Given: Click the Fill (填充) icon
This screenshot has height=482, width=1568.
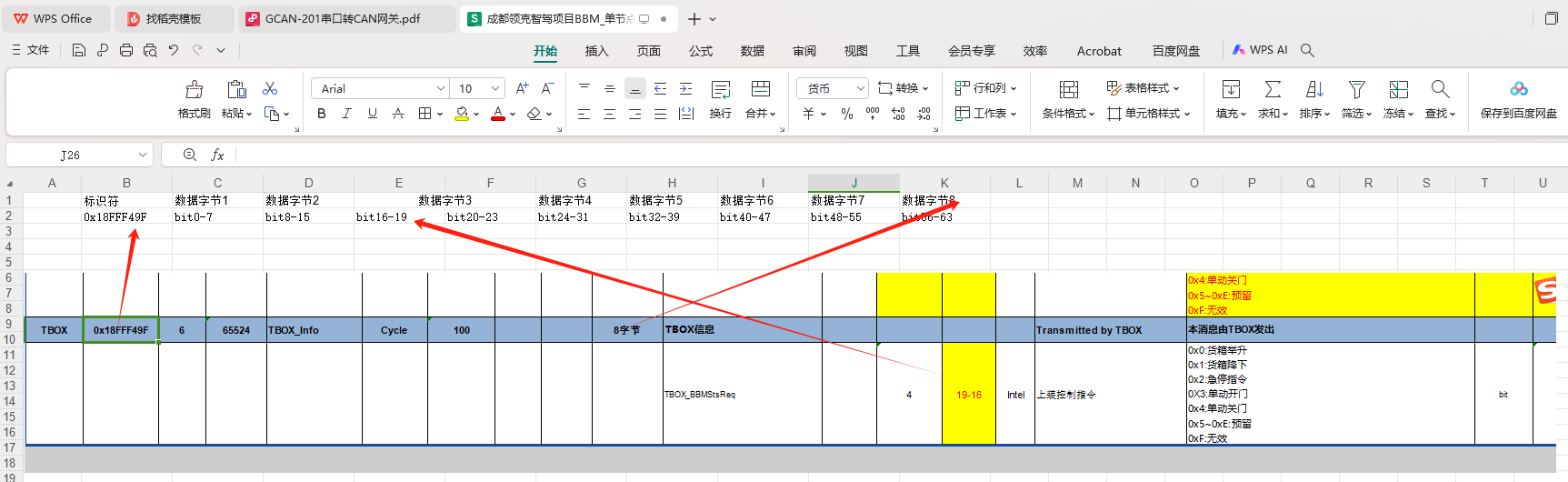Looking at the screenshot, I should [1231, 89].
